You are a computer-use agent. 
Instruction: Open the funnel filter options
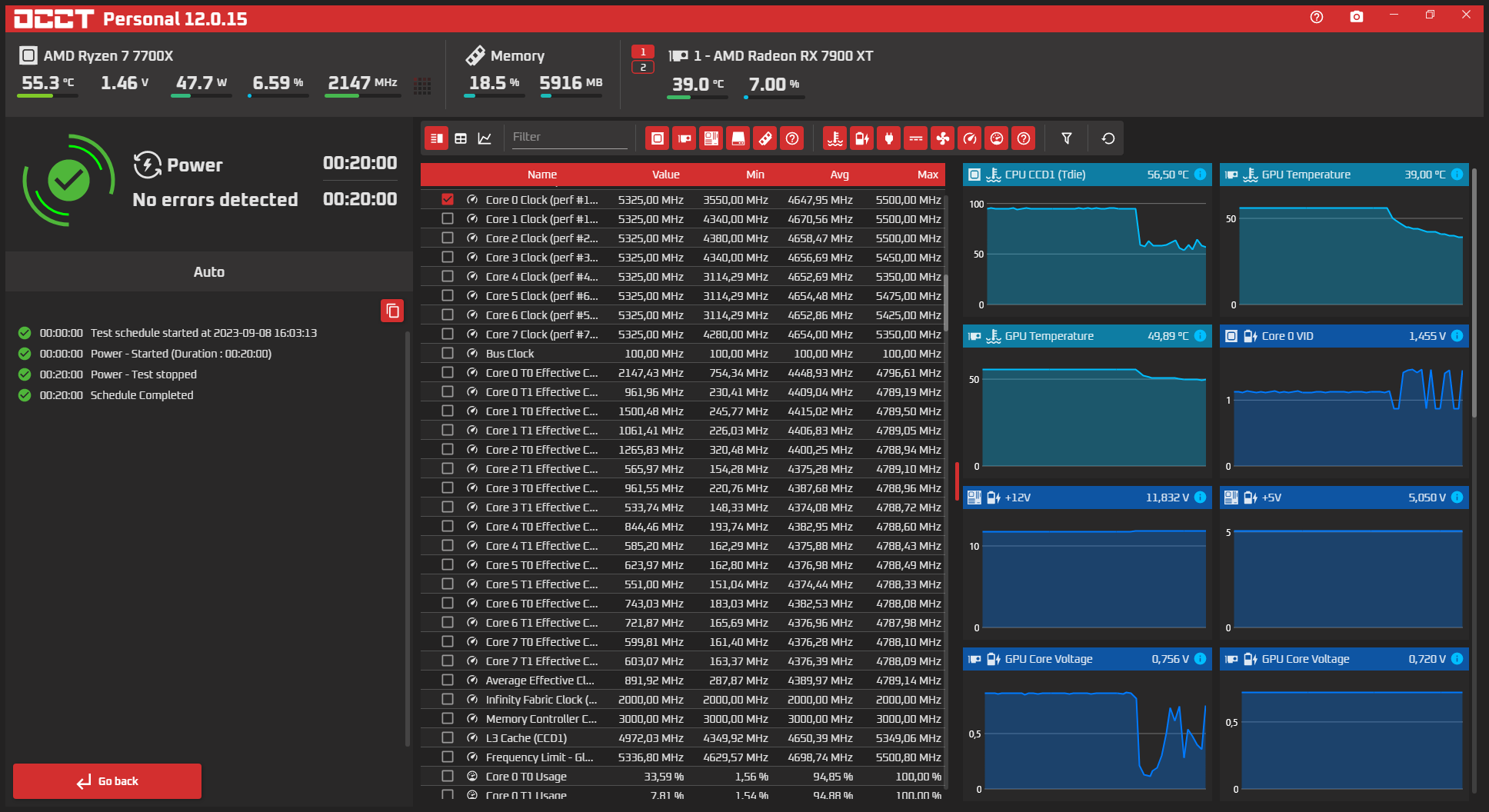click(1066, 138)
